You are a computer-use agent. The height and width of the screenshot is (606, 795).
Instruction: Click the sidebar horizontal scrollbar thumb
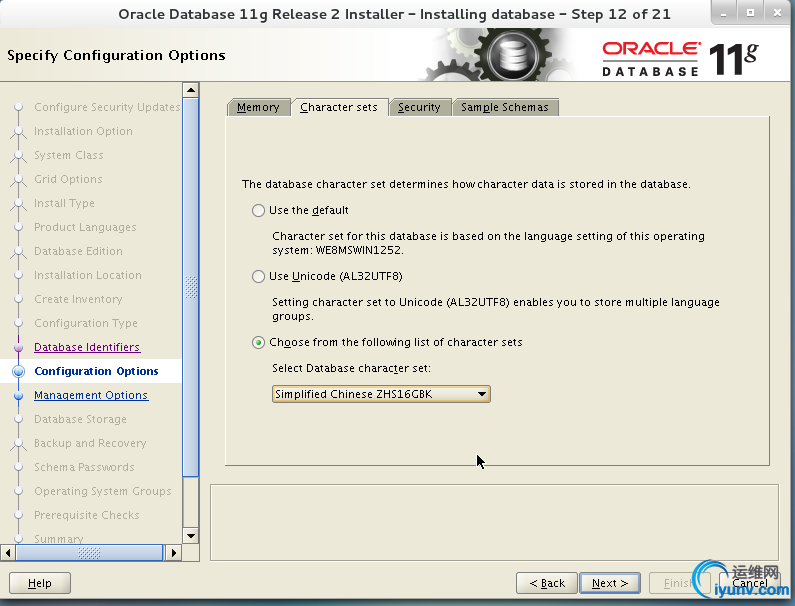[x=89, y=552]
